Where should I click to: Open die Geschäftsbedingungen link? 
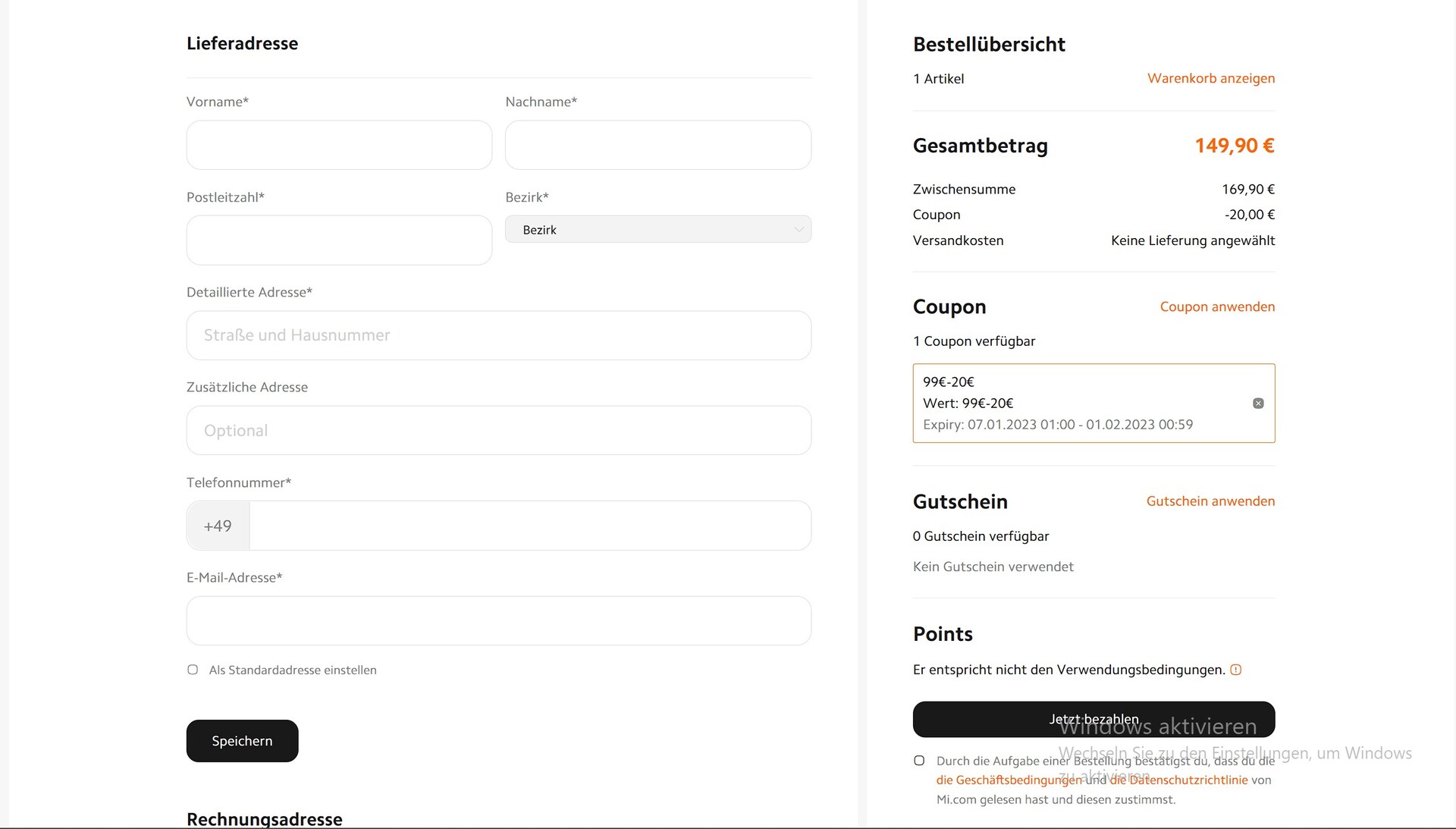[1009, 780]
